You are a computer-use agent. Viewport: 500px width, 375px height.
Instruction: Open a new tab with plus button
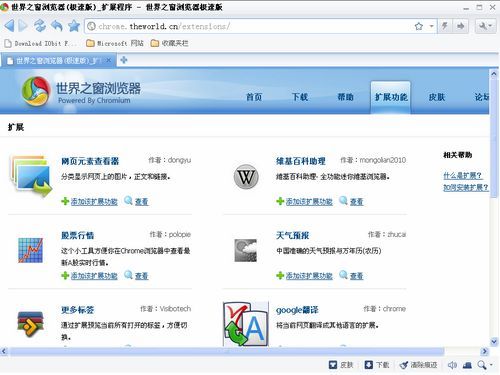tap(124, 60)
